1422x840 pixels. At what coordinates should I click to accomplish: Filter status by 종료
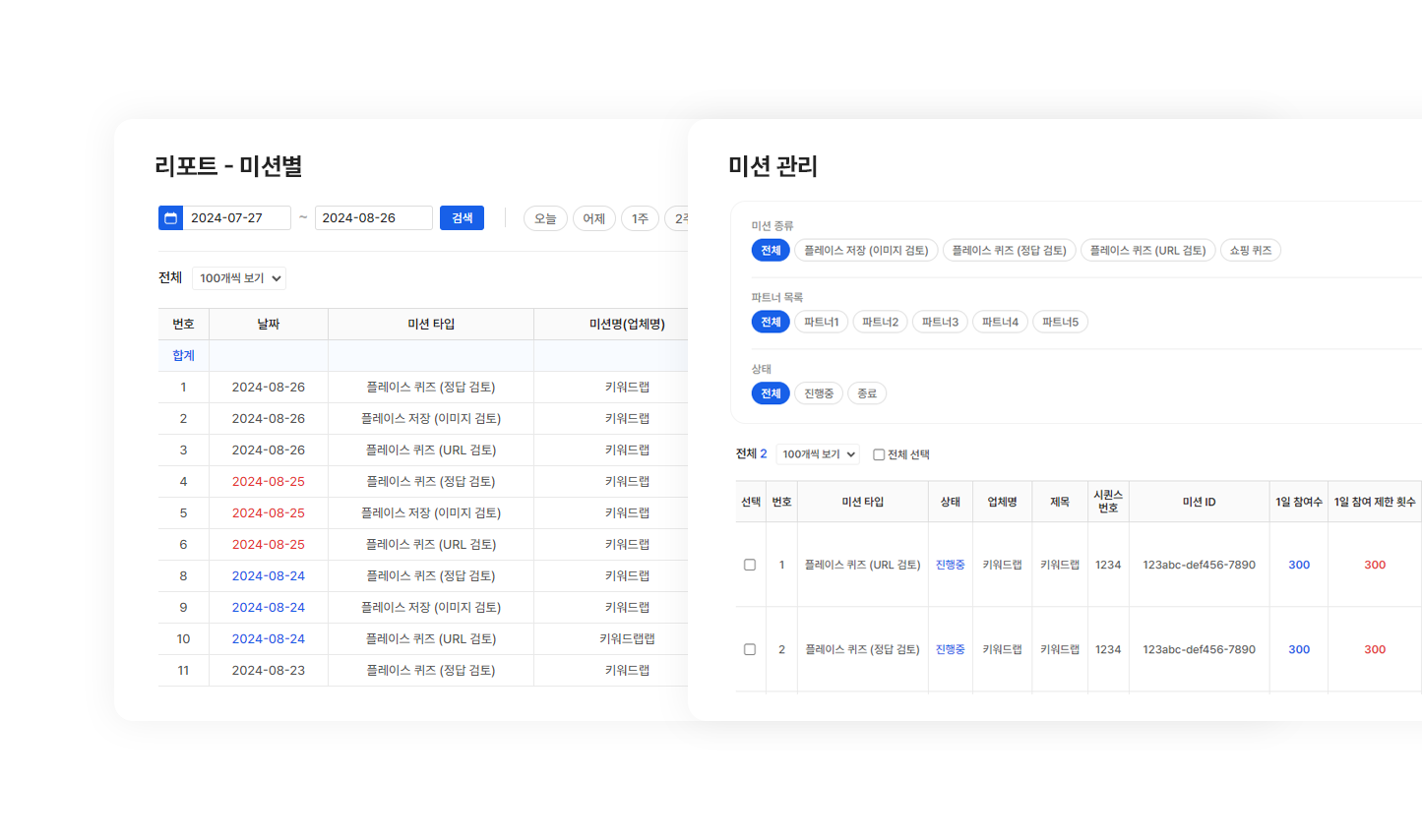click(867, 393)
